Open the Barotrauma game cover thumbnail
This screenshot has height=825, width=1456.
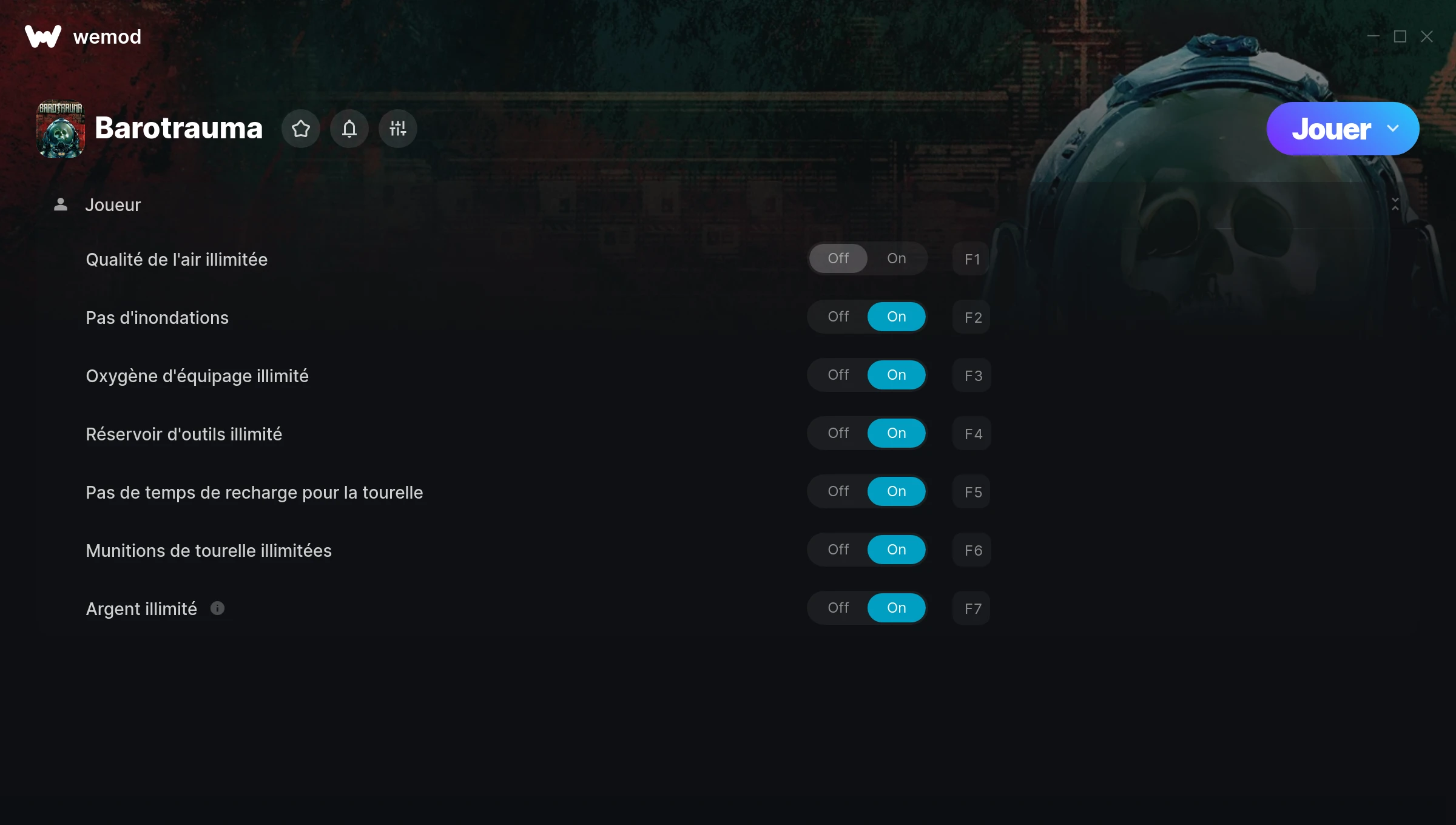pos(61,129)
